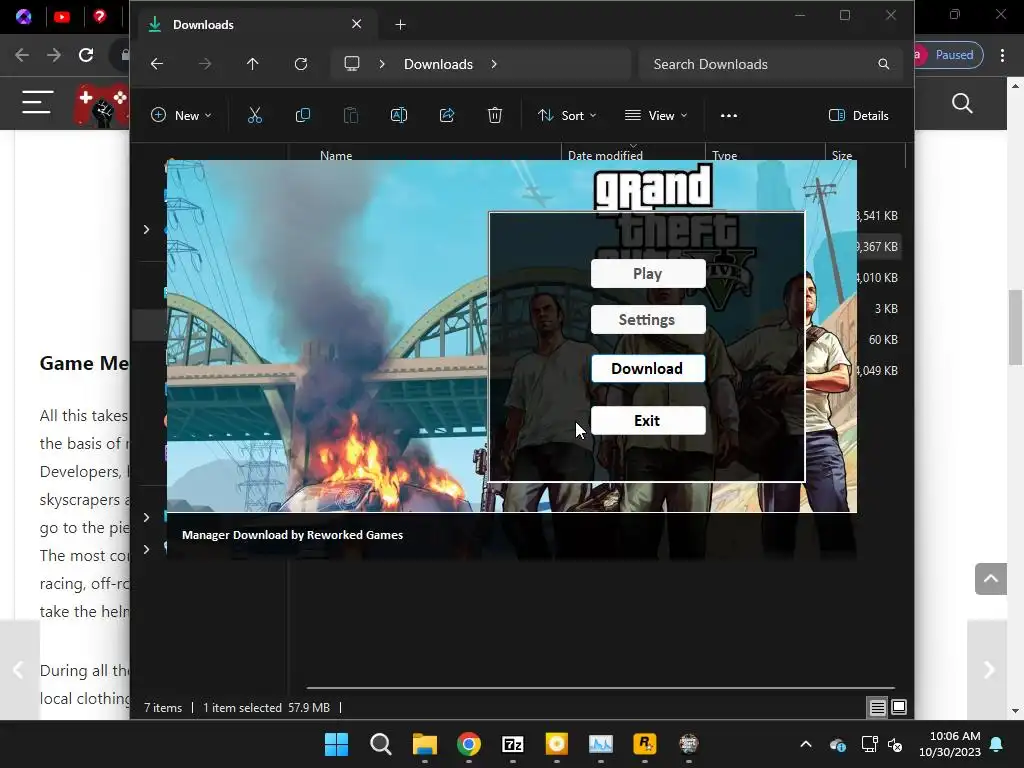Screen dimensions: 1024x768
Task: Open Windows Start menu
Action: coord(336,744)
